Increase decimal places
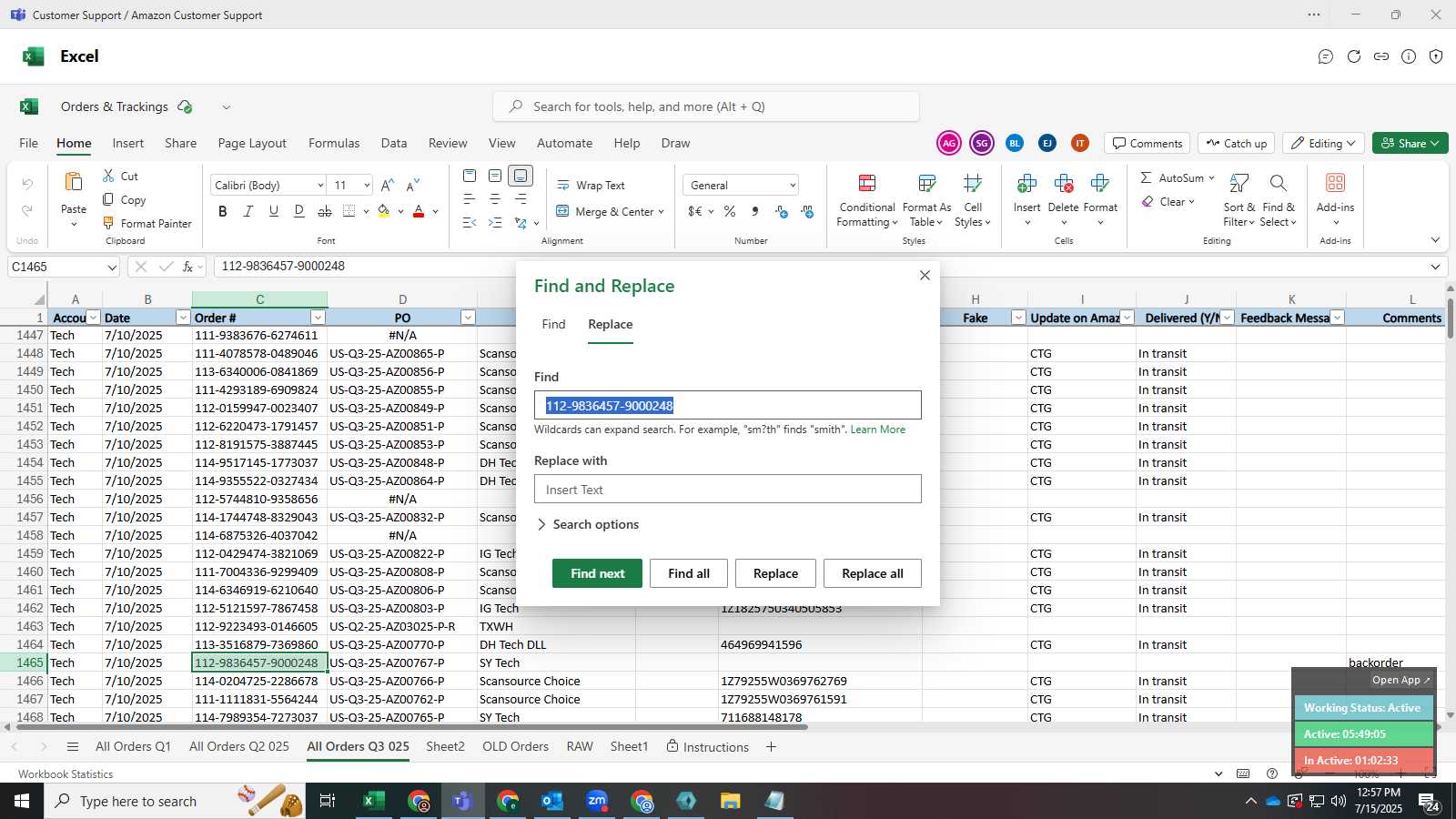This screenshot has width=1456, height=819. pos(782,211)
